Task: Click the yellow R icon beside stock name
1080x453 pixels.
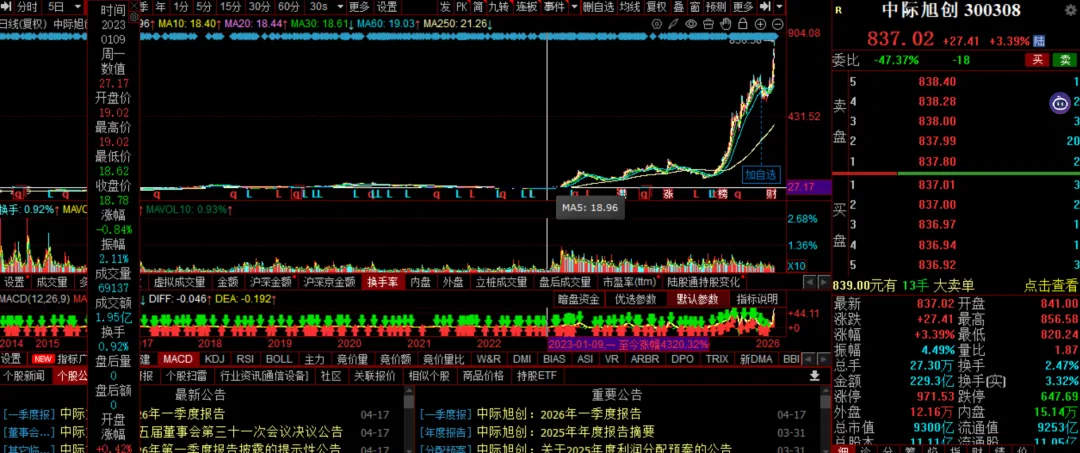Action: pyautogui.click(x=838, y=10)
